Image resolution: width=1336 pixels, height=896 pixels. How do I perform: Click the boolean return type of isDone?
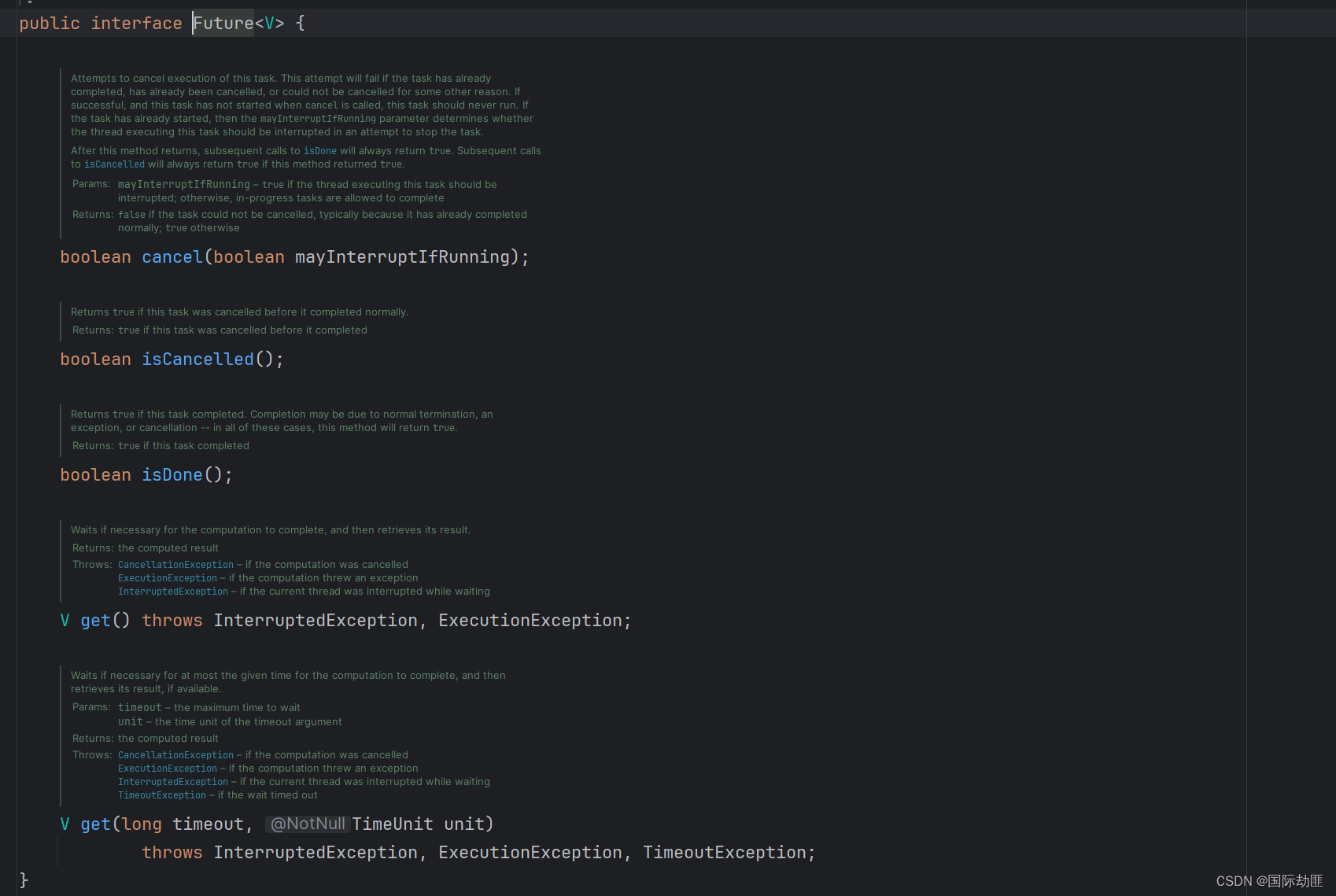(95, 475)
